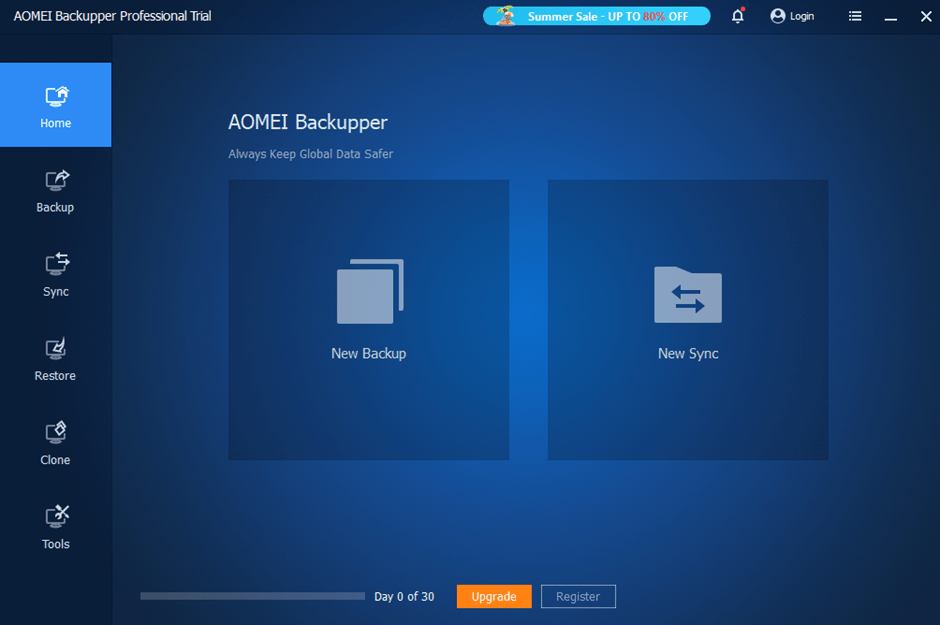
Task: Click the Upgrade button
Action: (x=494, y=596)
